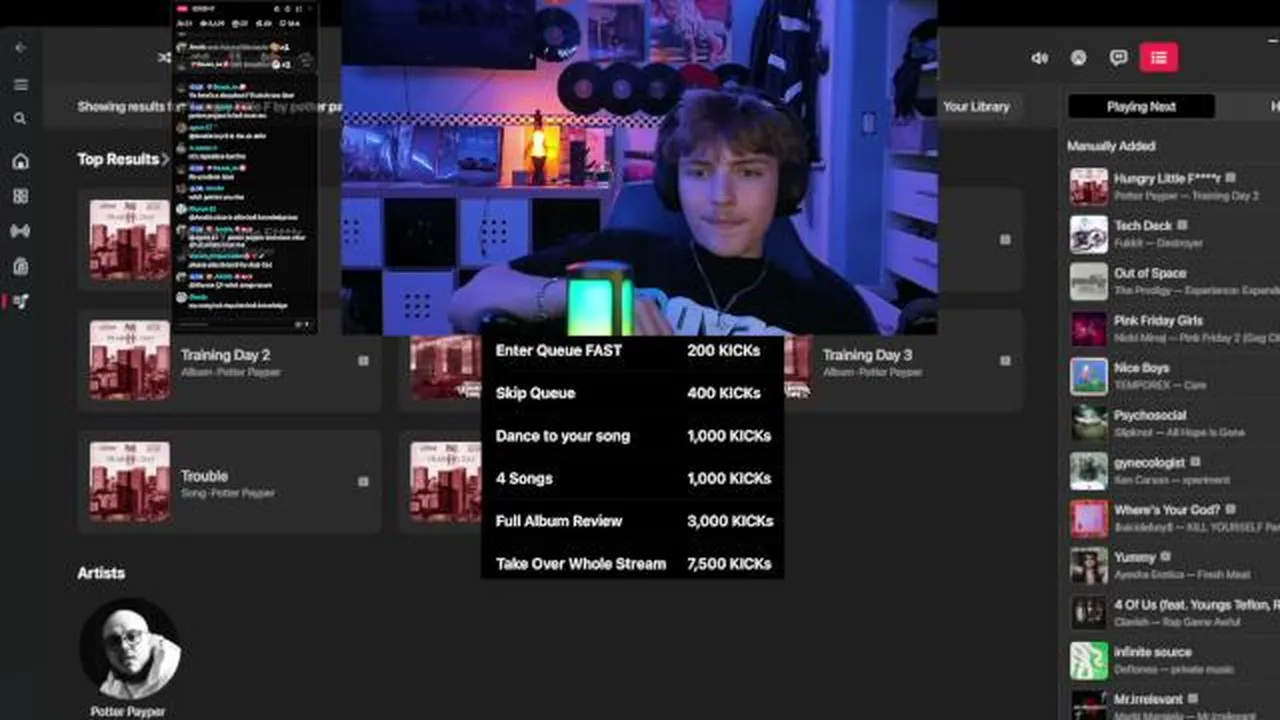The image size is (1280, 720).
Task: Open the Trouble song result
Action: [x=229, y=482]
